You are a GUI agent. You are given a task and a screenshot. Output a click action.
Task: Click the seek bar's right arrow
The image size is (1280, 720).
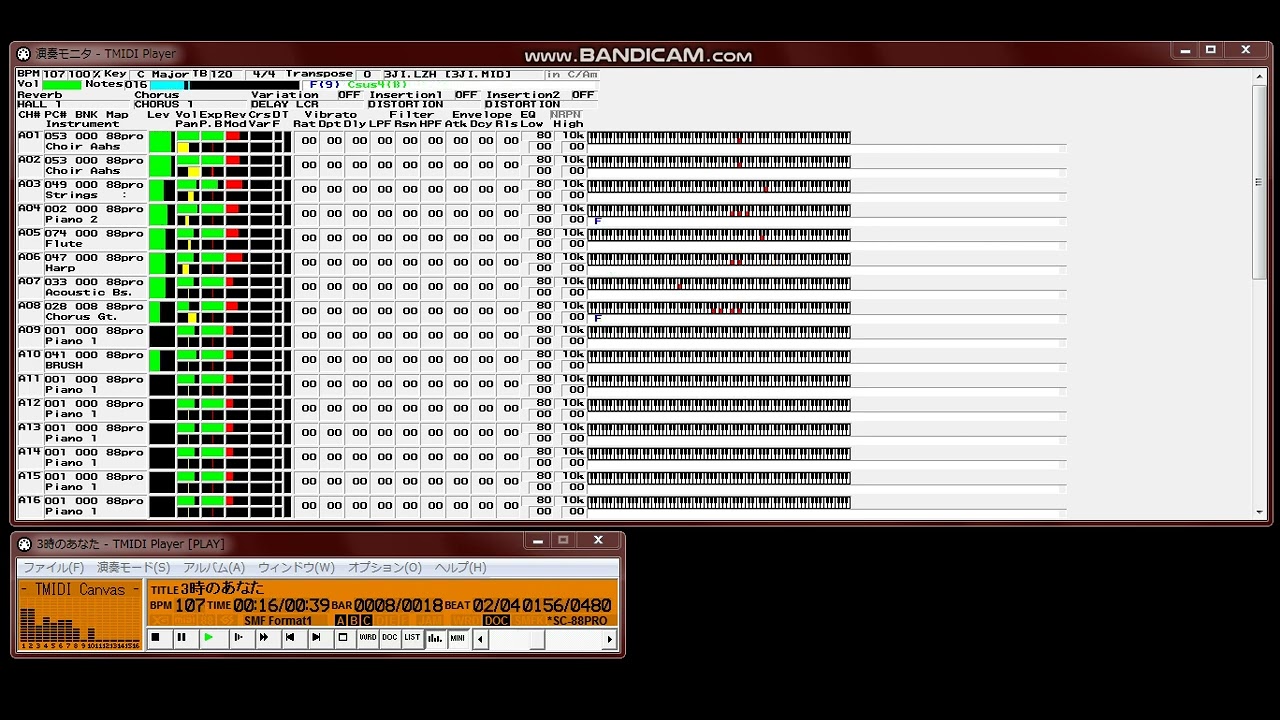[x=609, y=639]
